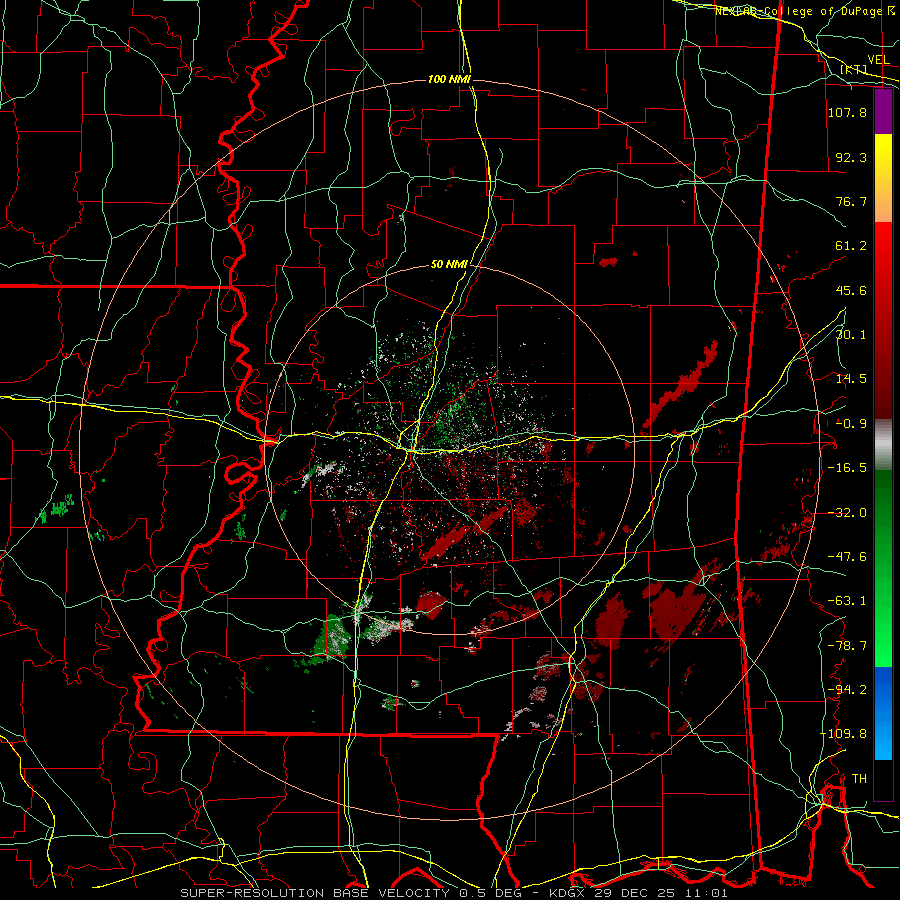Click the [KT] units label on legend
900x900 pixels.
[854, 70]
